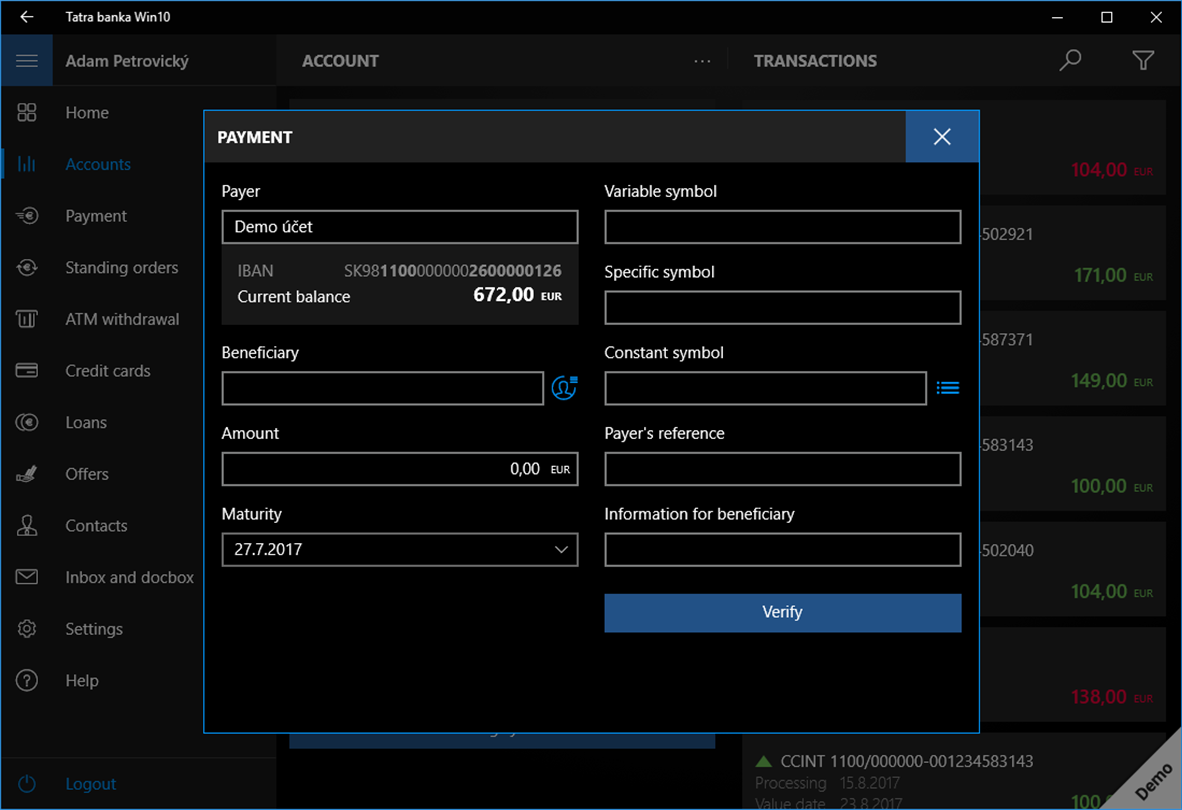This screenshot has width=1182, height=810.
Task: Open Loans in the sidebar
Action: tap(86, 422)
